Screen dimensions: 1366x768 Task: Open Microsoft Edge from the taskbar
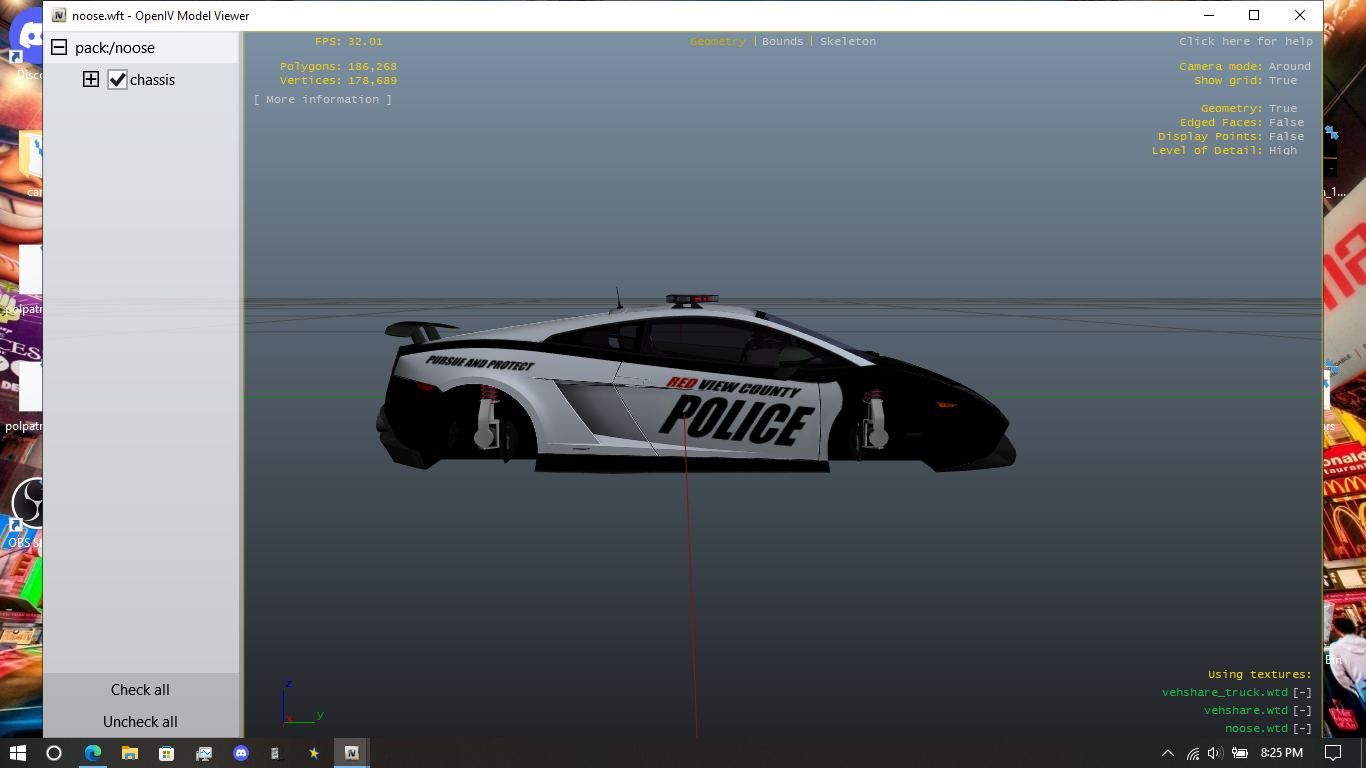point(93,753)
